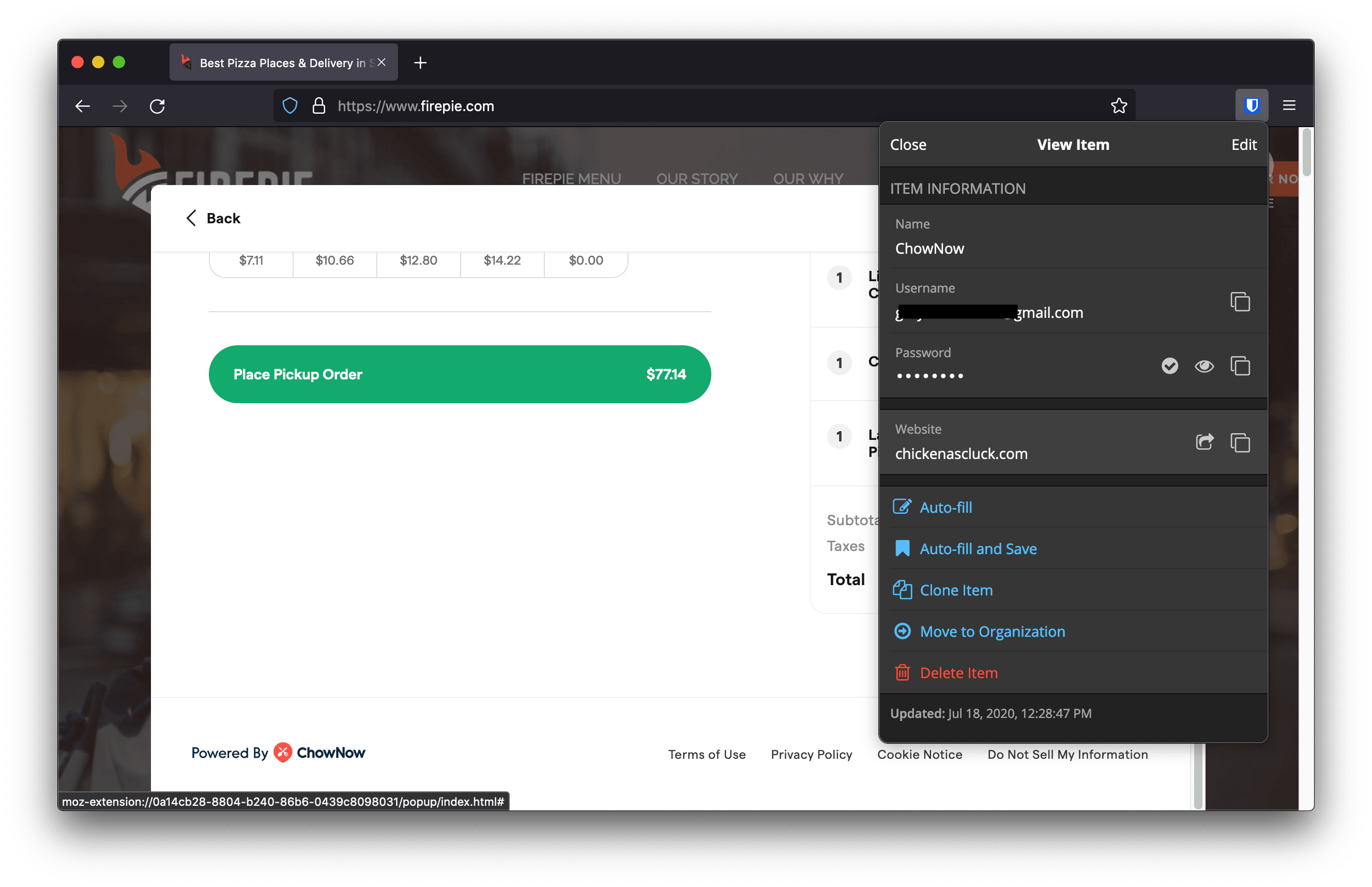The width and height of the screenshot is (1372, 887).
Task: Click the Delete Item trash icon
Action: coord(902,672)
